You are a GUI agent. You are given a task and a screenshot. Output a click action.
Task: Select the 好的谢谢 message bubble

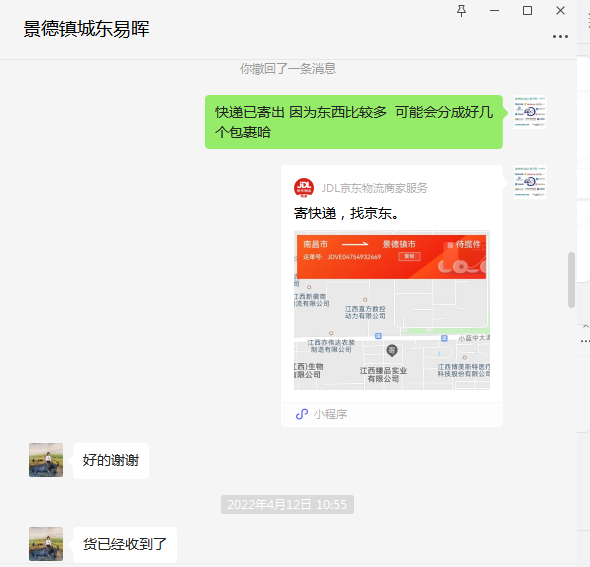(x=111, y=461)
